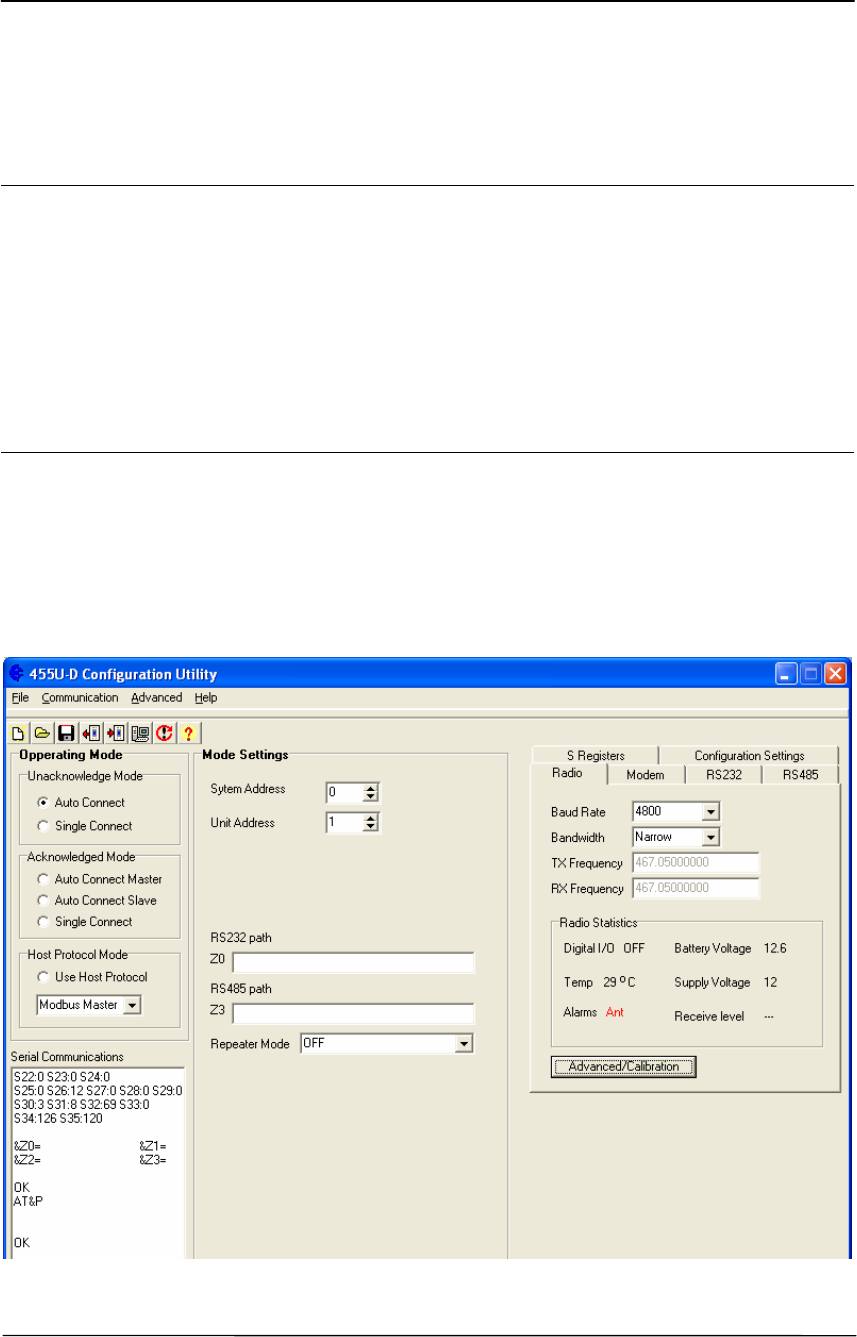Open the Bandwidth dropdown
This screenshot has width=857, height=1337.
tap(711, 836)
